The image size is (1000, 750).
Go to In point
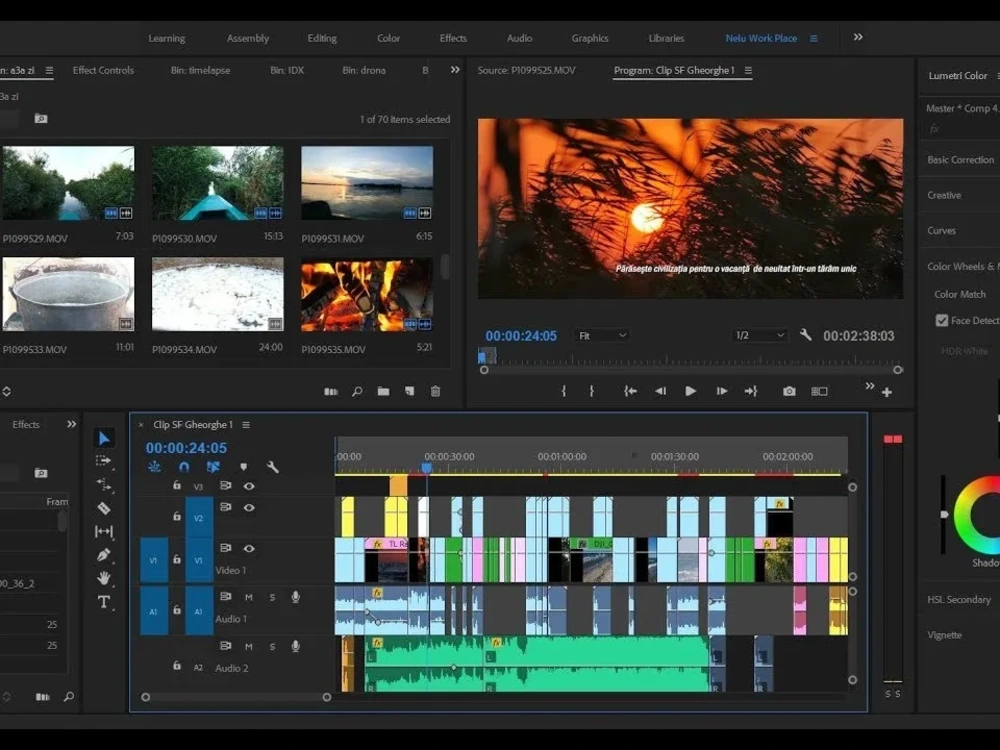(630, 391)
